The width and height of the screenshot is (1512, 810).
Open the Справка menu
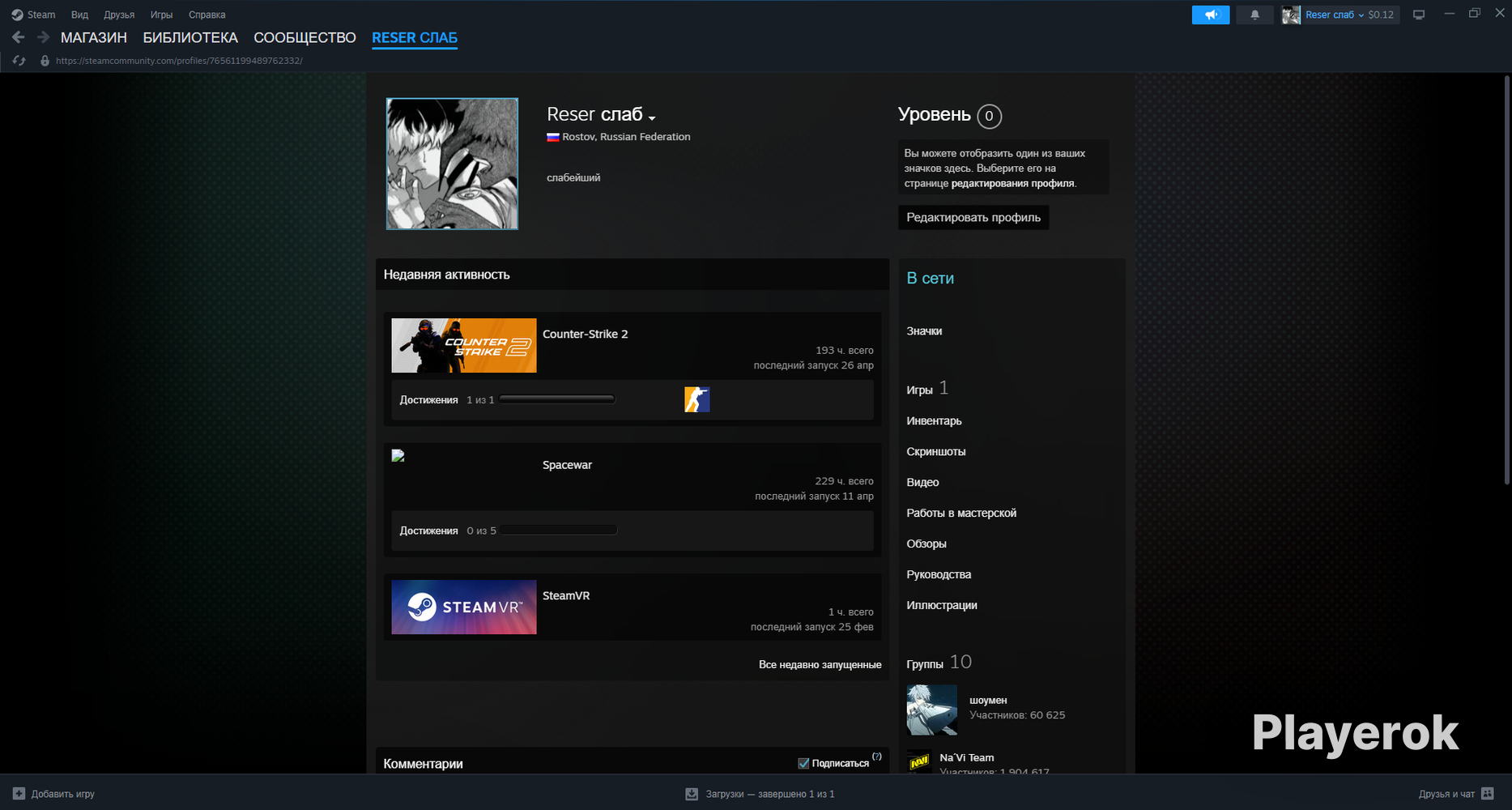[x=207, y=15]
